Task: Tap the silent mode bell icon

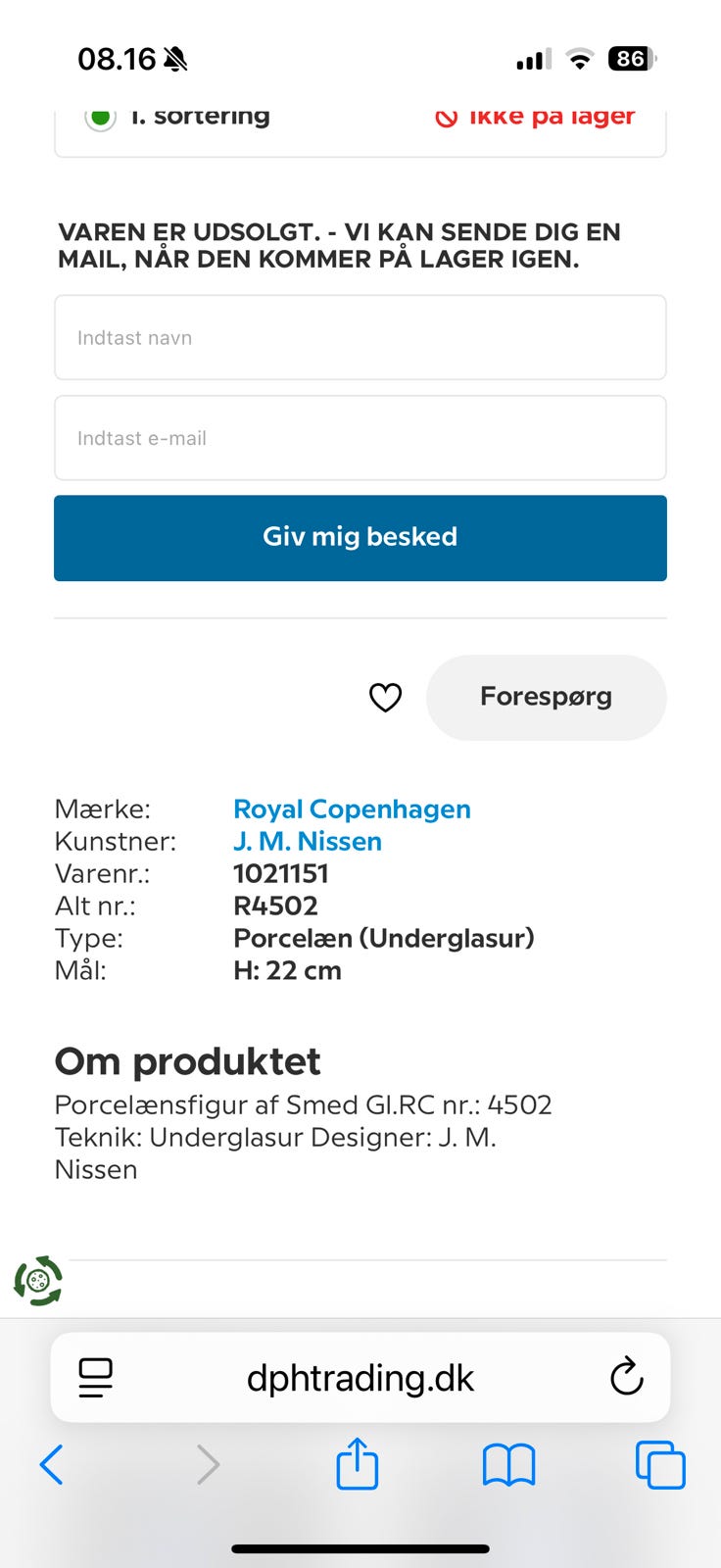Action: tap(175, 60)
